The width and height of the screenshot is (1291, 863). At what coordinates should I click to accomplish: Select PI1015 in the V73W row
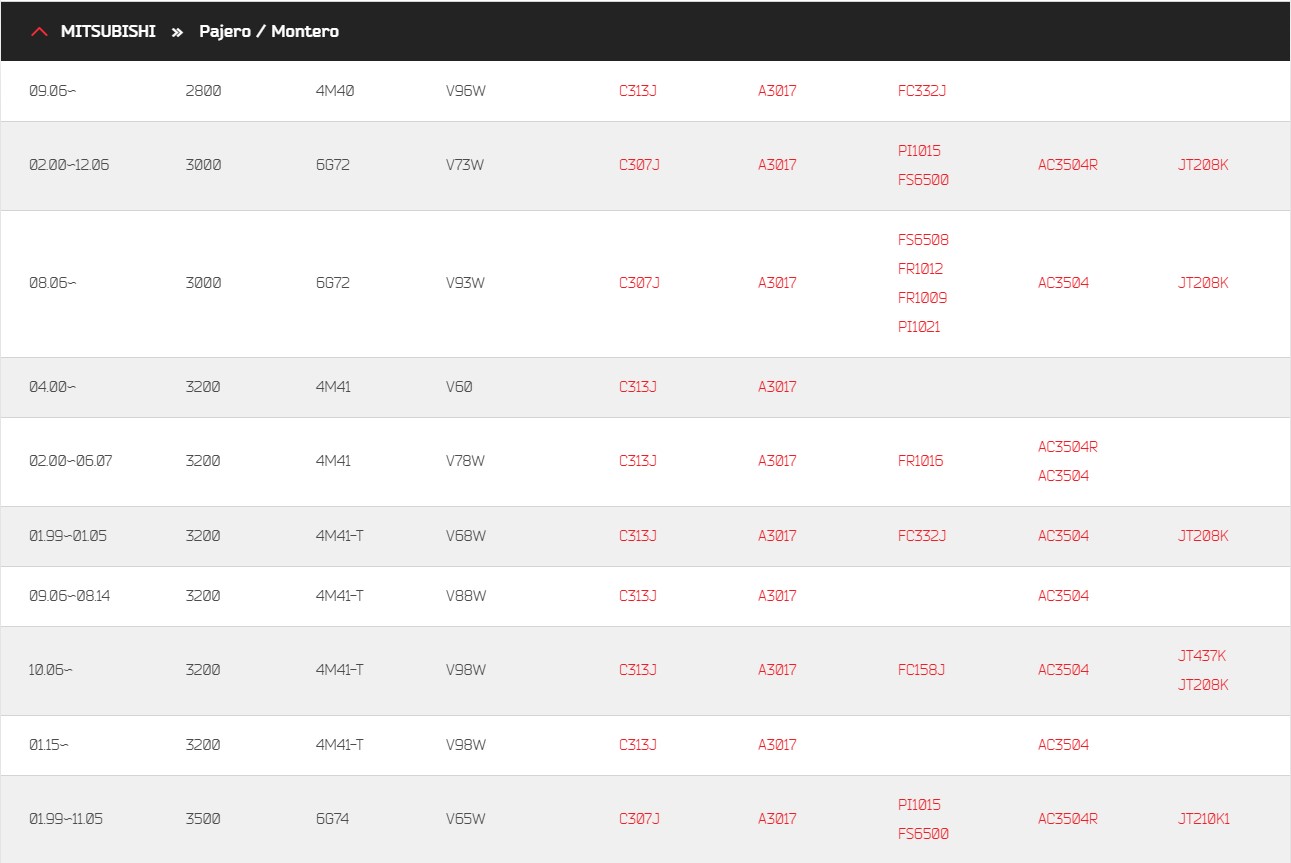pyautogui.click(x=919, y=151)
